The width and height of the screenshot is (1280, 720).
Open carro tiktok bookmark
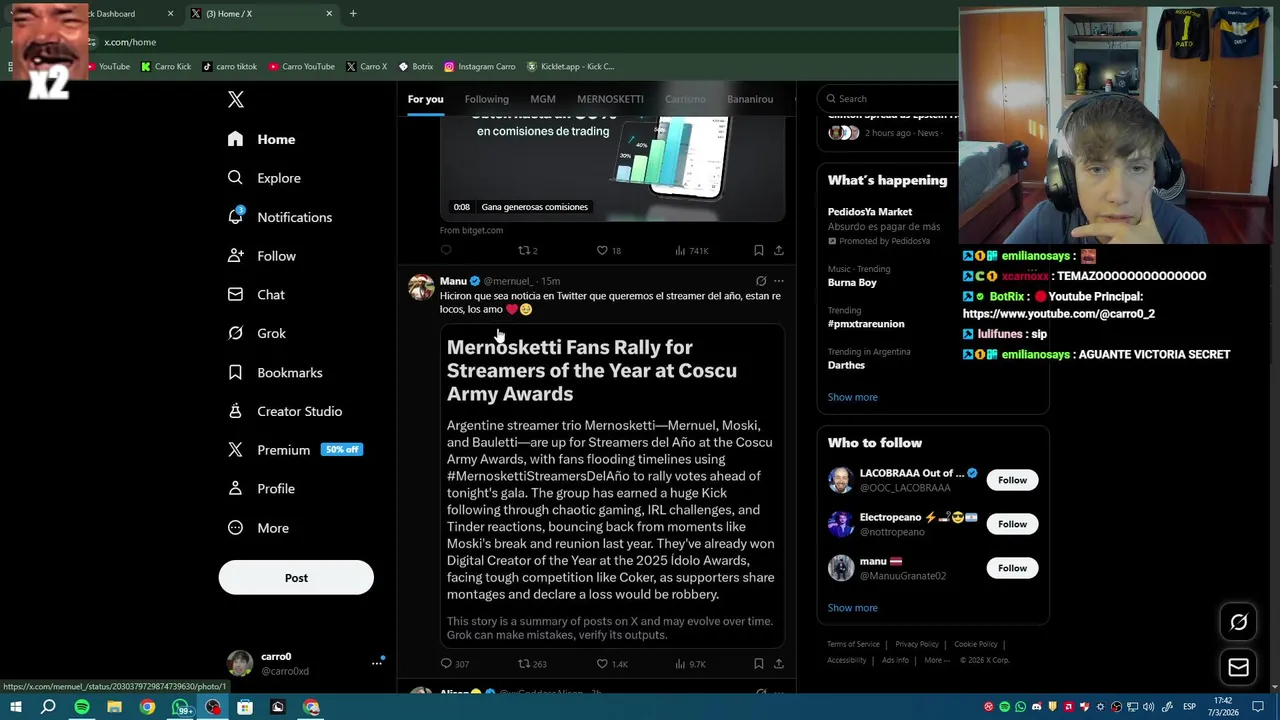pos(230,67)
